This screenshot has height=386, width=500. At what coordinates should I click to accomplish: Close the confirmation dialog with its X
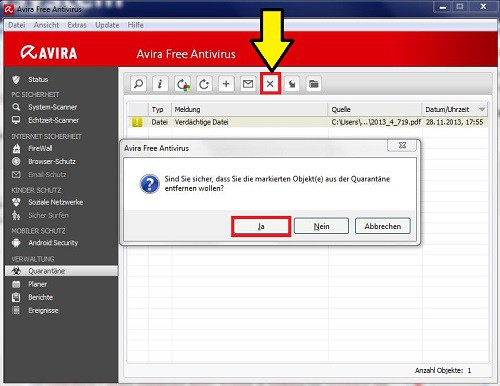coord(402,145)
